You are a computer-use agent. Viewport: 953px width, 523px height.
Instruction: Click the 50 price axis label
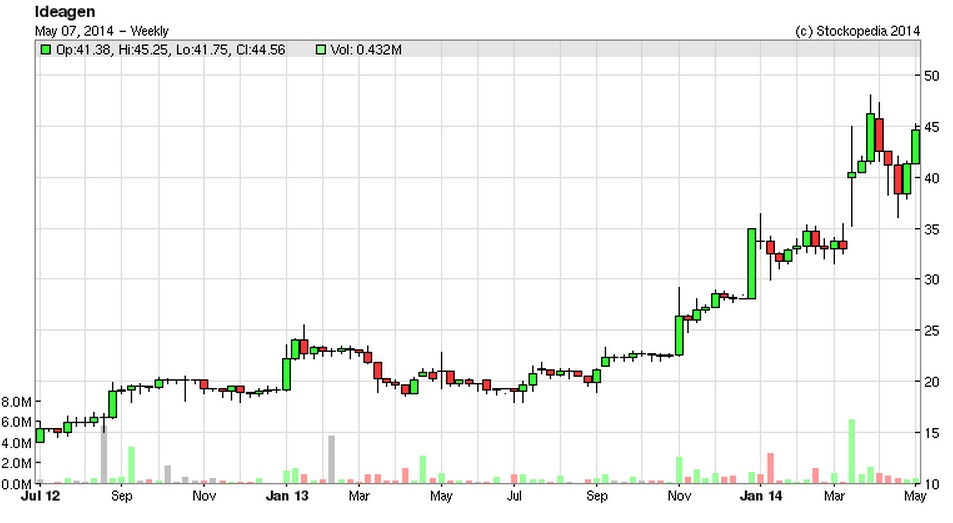pyautogui.click(x=931, y=76)
